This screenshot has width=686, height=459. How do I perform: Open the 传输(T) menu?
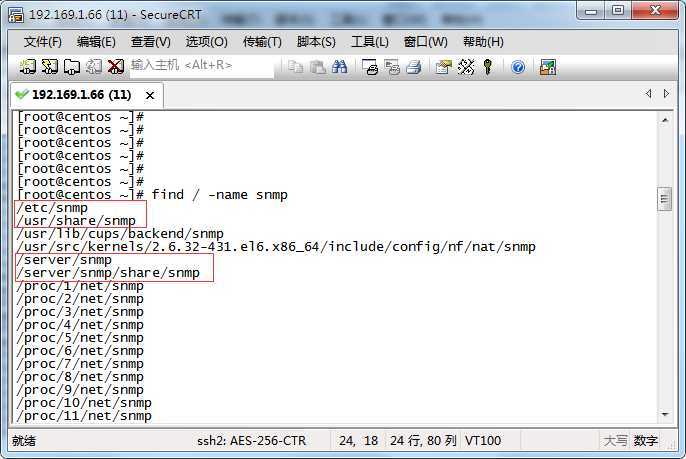coord(262,42)
